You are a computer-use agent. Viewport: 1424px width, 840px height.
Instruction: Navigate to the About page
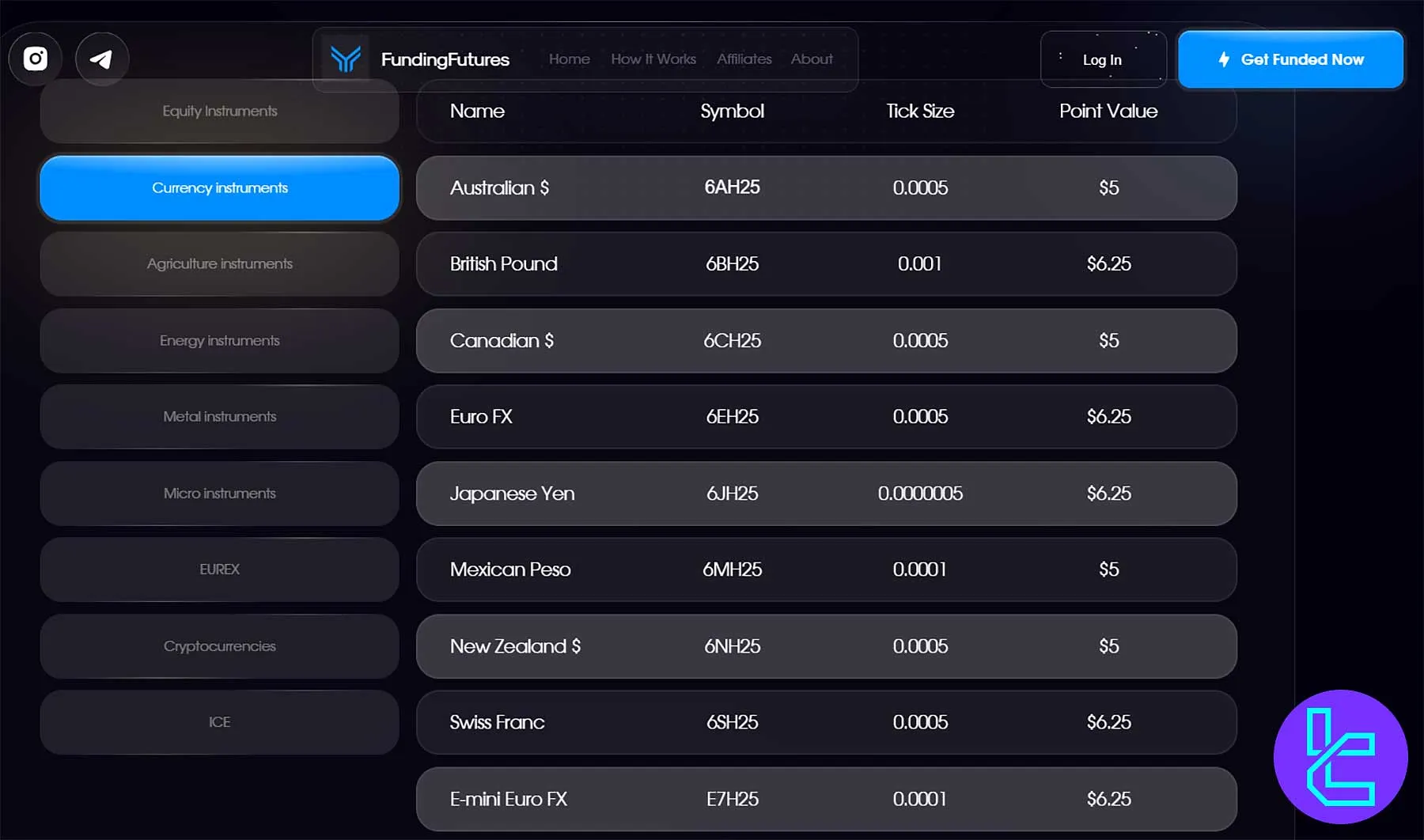[x=812, y=59]
